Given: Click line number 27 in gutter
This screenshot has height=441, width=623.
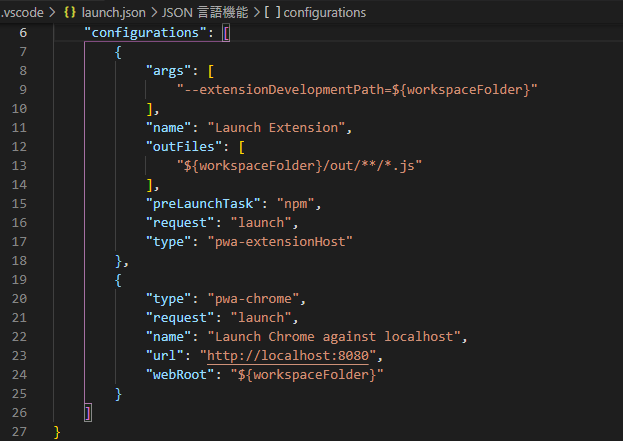Looking at the screenshot, I should (x=19, y=431).
